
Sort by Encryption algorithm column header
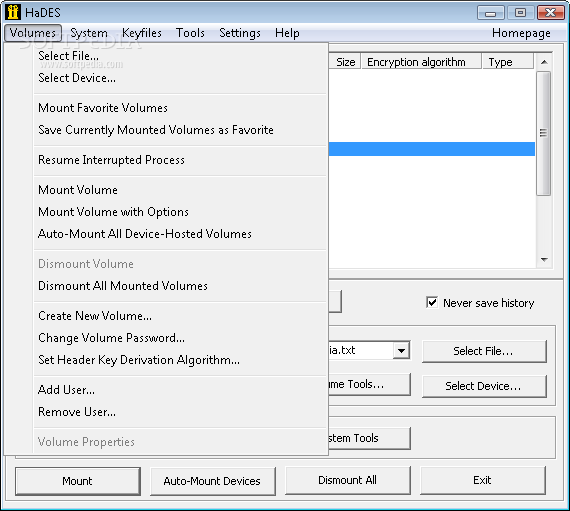point(421,62)
